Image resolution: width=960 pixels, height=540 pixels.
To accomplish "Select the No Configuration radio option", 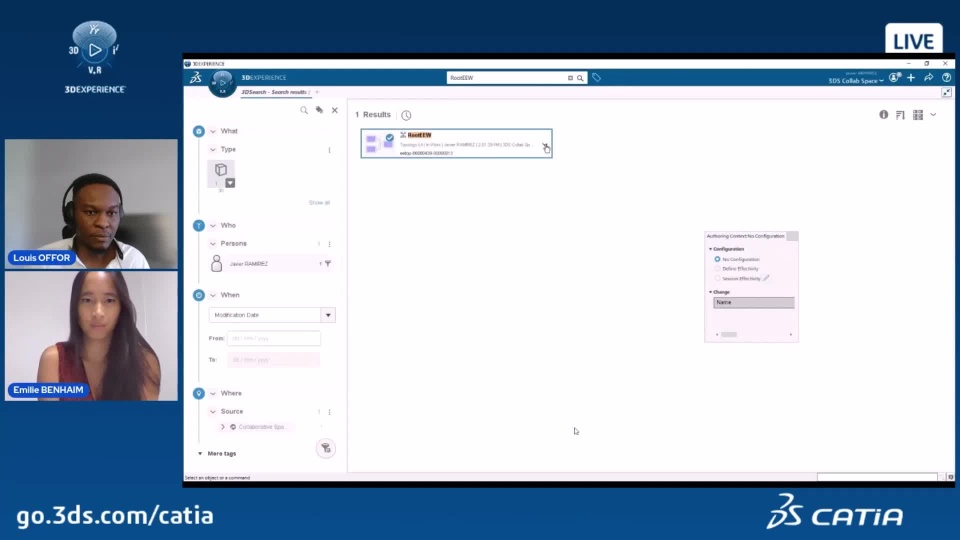I will click(x=718, y=259).
